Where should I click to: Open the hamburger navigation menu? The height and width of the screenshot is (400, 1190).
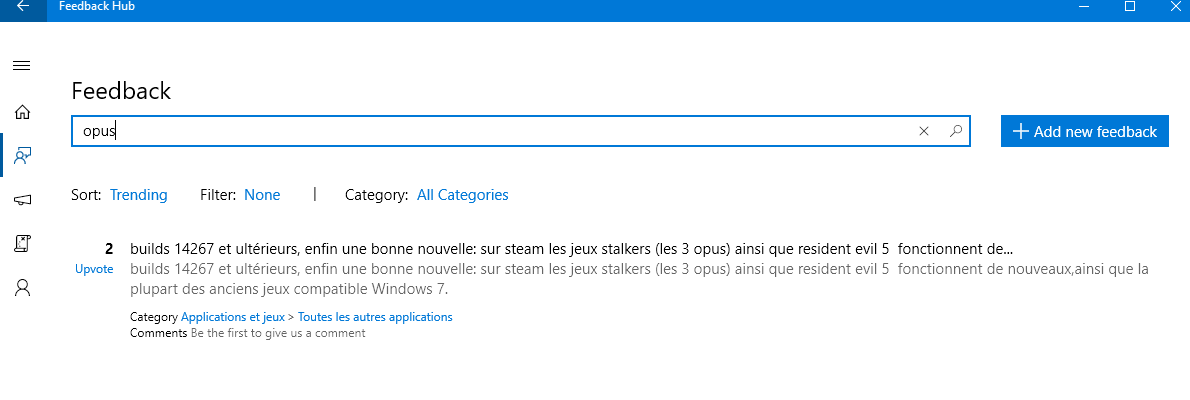(22, 66)
